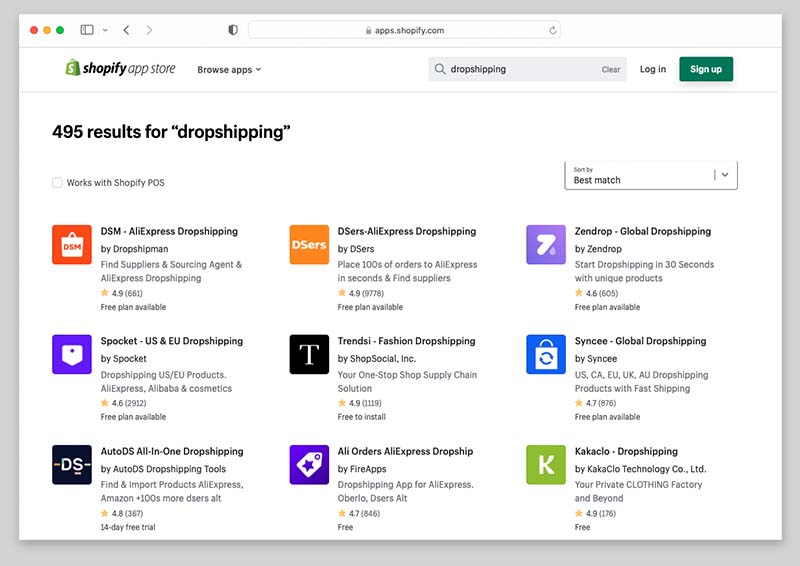The width and height of the screenshot is (800, 566).
Task: Open Ali Orders AliExpress Dropship link
Action: [x=405, y=451]
